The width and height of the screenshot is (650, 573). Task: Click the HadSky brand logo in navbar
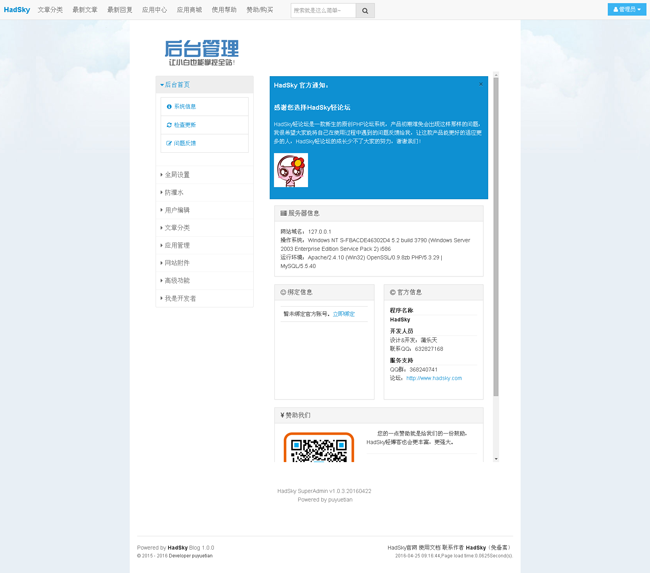click(x=17, y=10)
